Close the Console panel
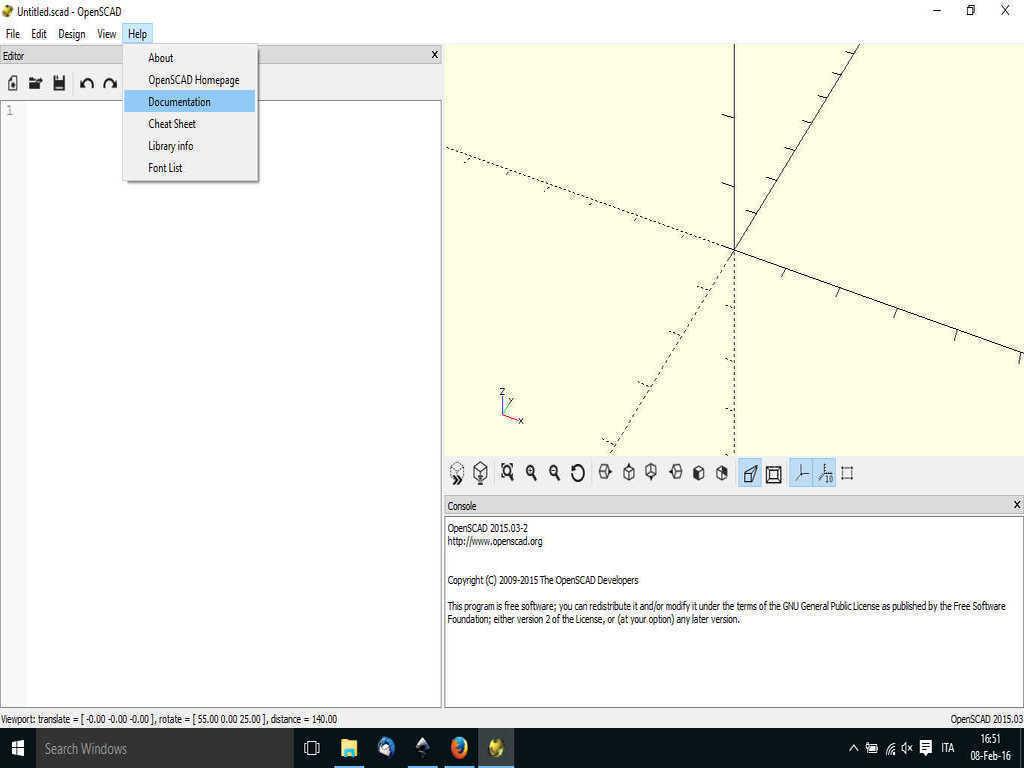1024x768 pixels. (x=1016, y=504)
